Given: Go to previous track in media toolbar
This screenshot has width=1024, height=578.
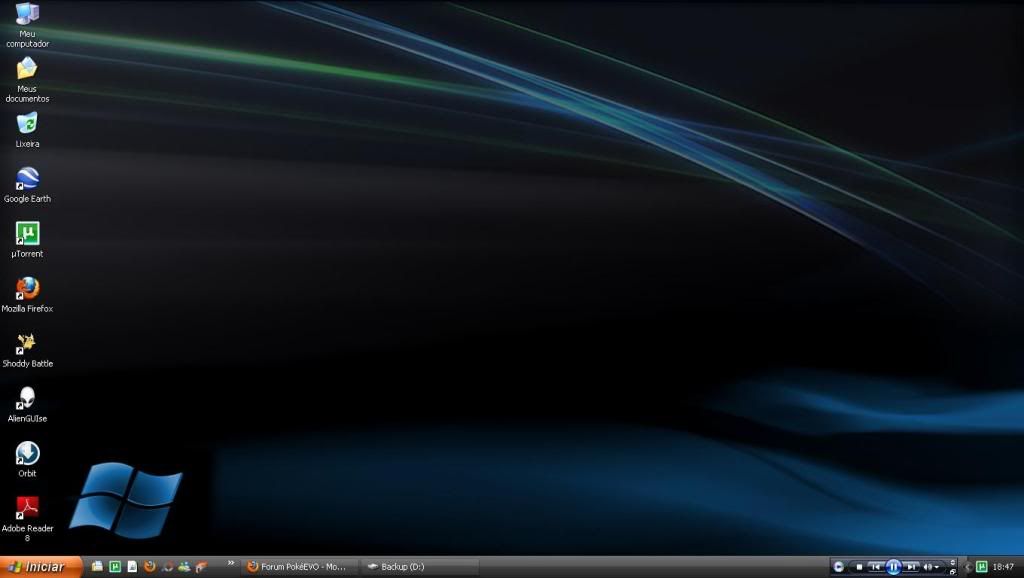Looking at the screenshot, I should pos(876,567).
